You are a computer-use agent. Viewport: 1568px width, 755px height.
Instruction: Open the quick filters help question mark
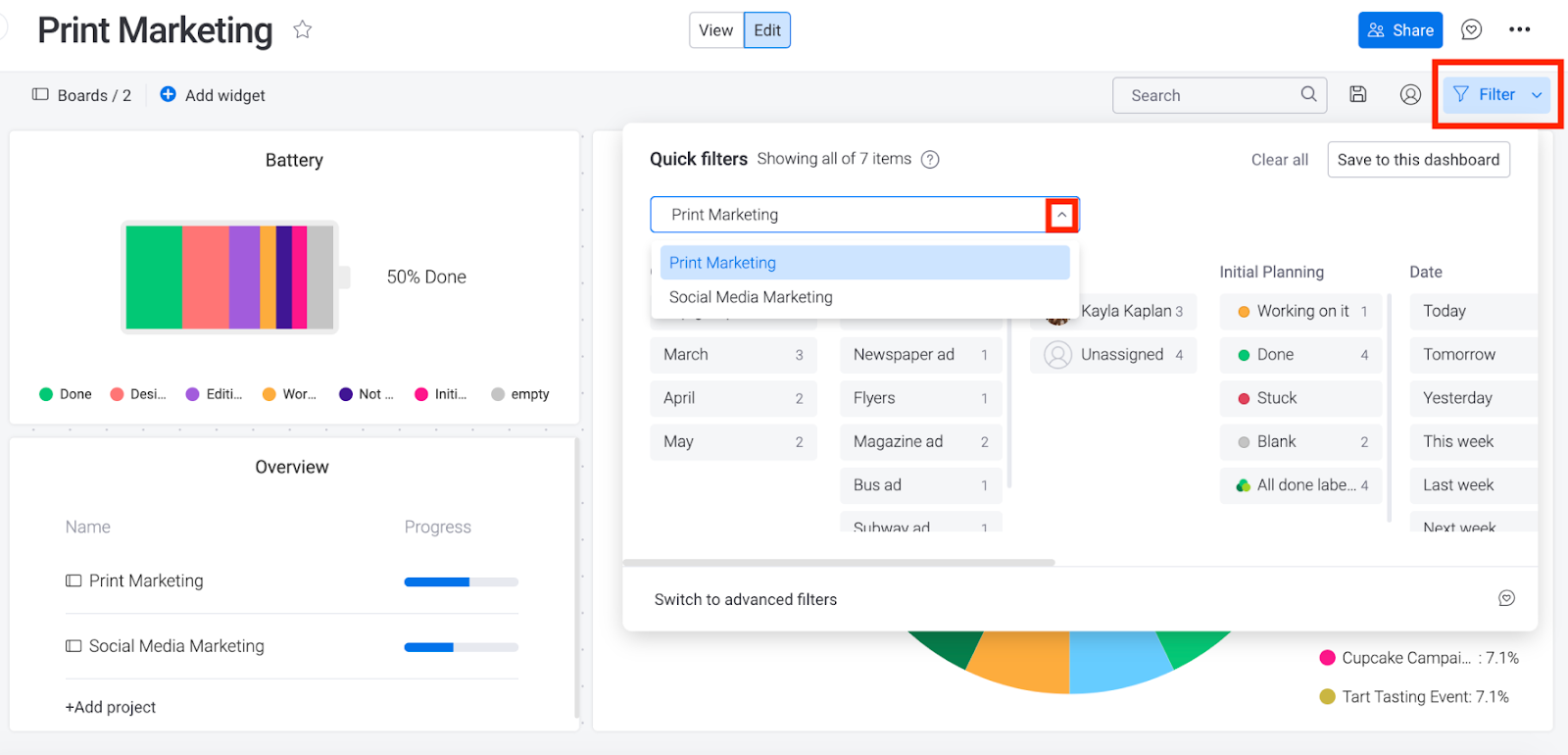930,160
